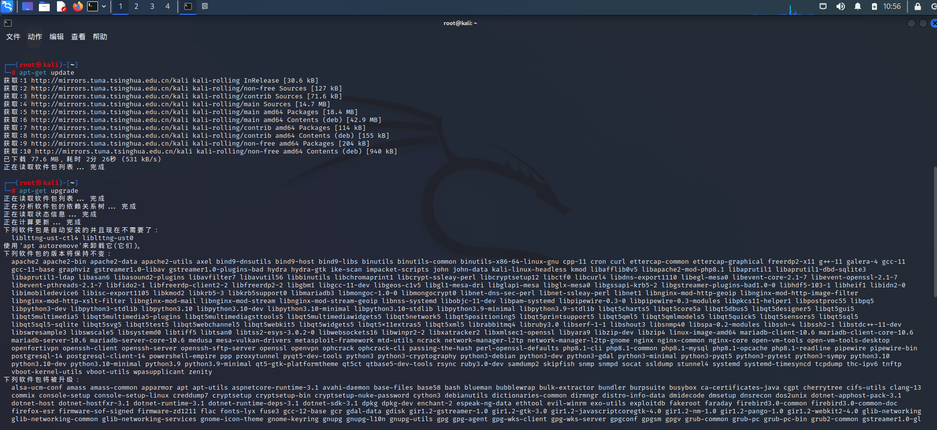
Task: Launch the text editor panel icon
Action: tap(61, 7)
